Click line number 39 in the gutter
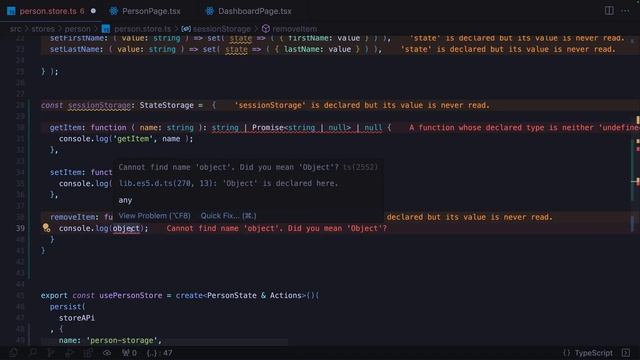Screen dimensions: 640x360 point(20,228)
